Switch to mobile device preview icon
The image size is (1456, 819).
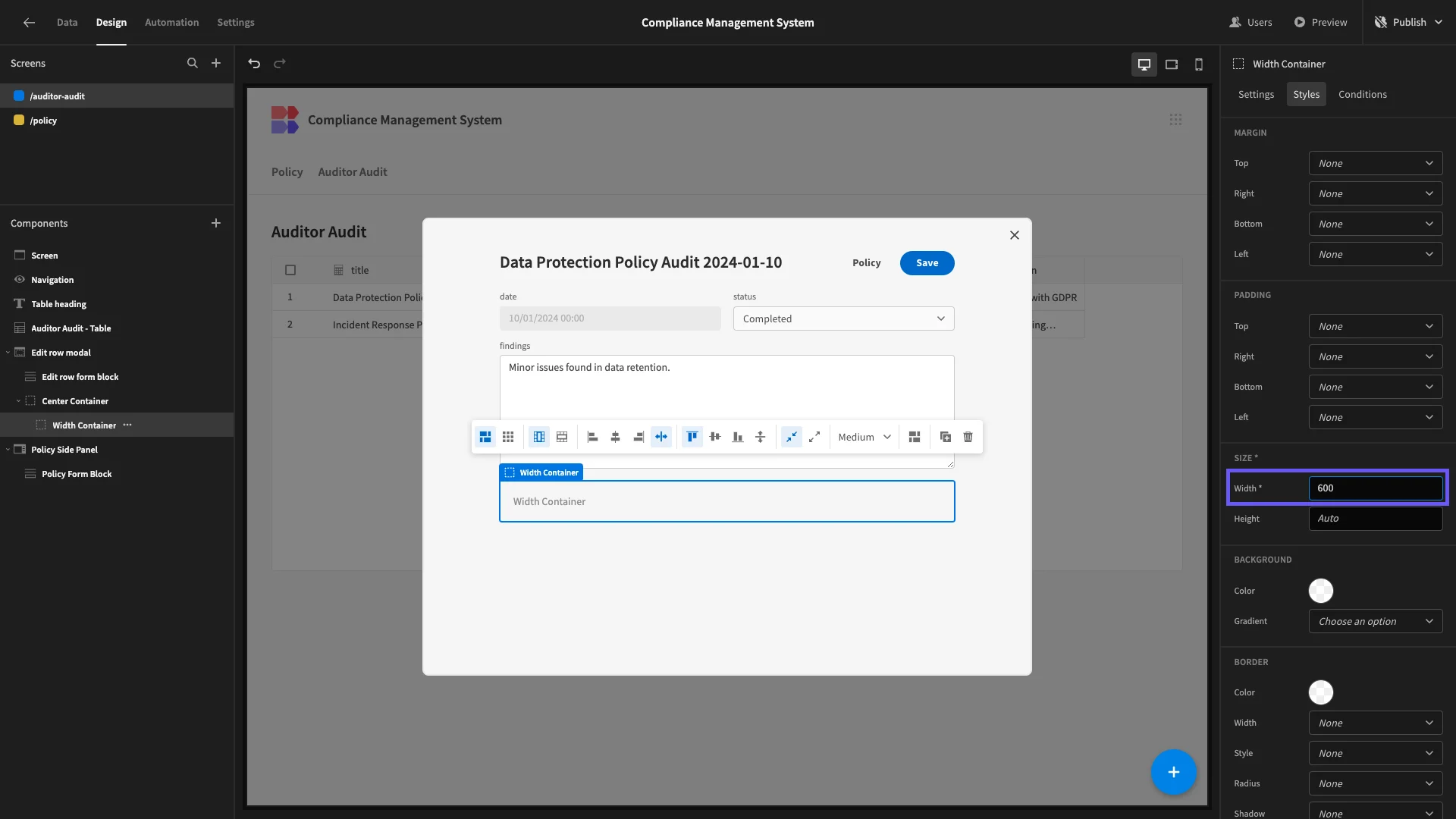coord(1199,64)
